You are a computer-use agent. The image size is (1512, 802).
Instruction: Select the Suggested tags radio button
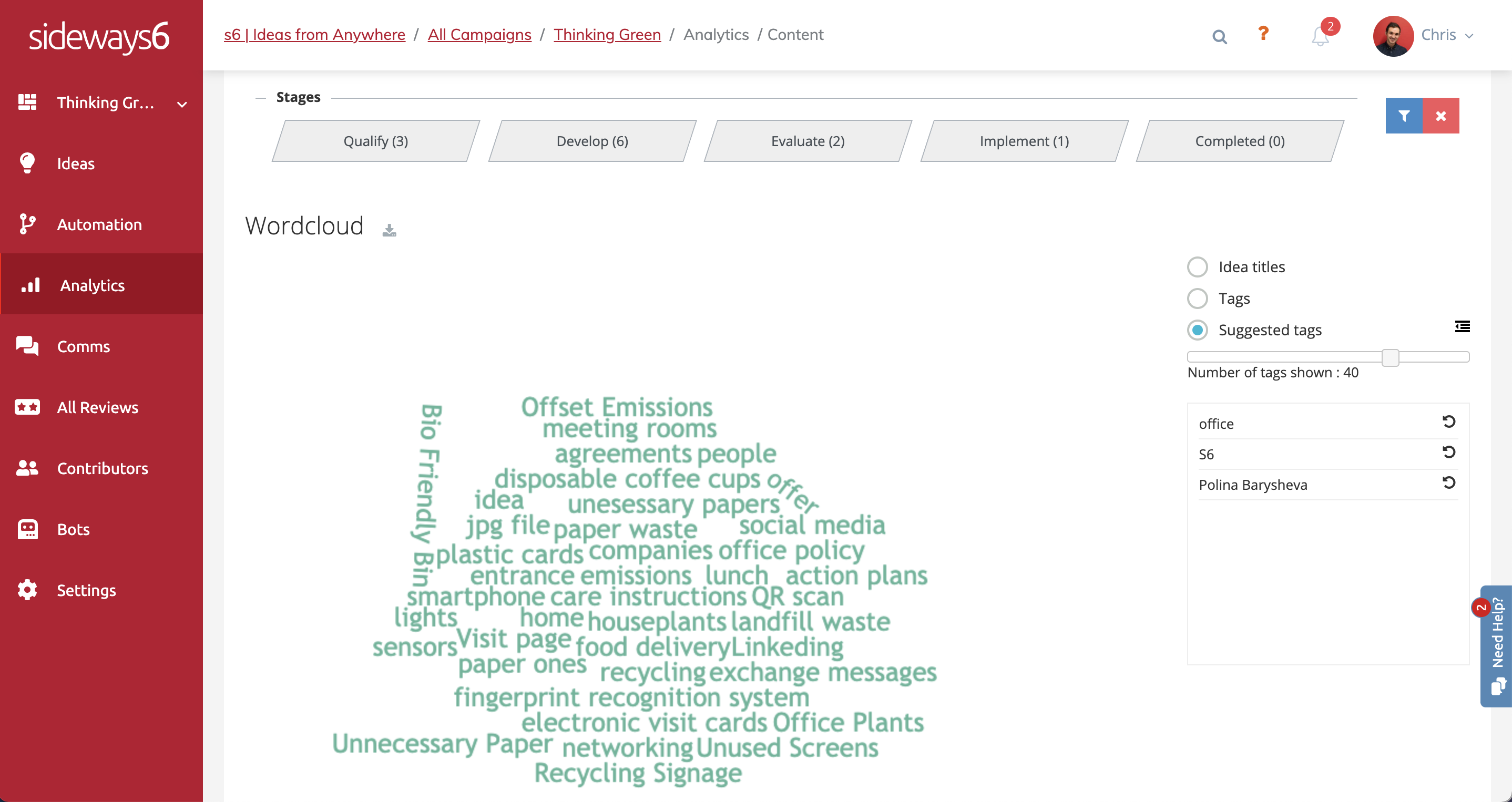click(x=1198, y=330)
